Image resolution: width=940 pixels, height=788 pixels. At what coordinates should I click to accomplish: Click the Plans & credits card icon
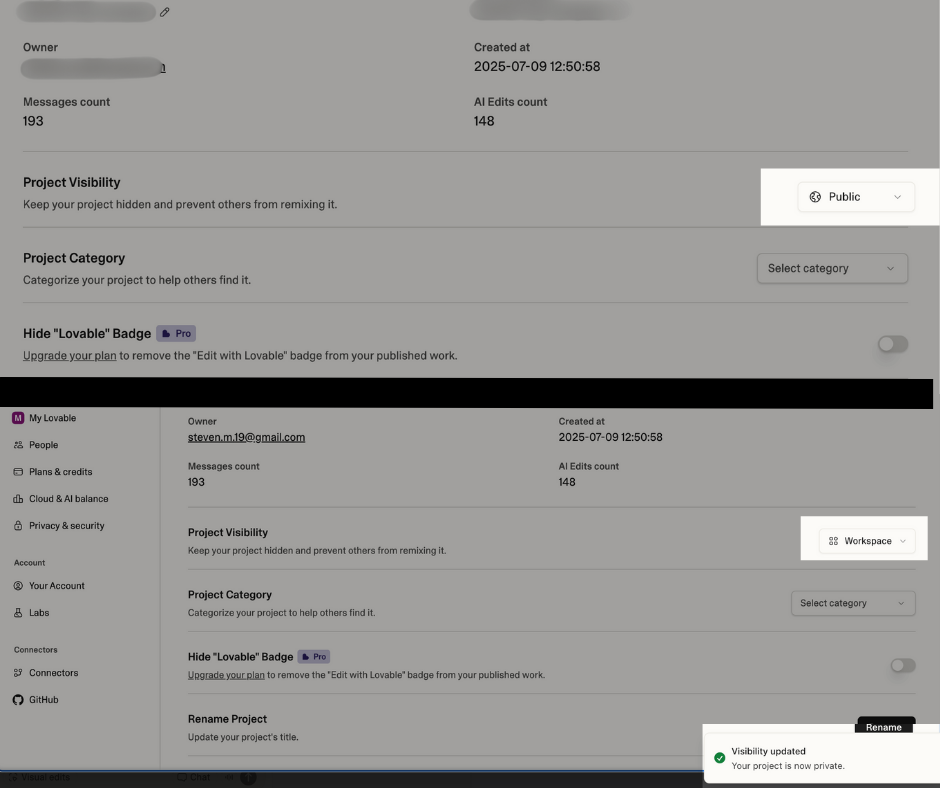18,472
